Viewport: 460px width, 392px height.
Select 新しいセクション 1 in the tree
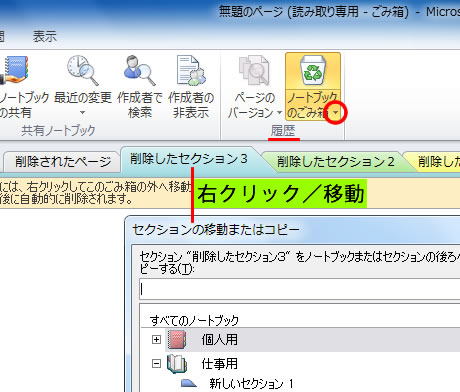[251, 384]
